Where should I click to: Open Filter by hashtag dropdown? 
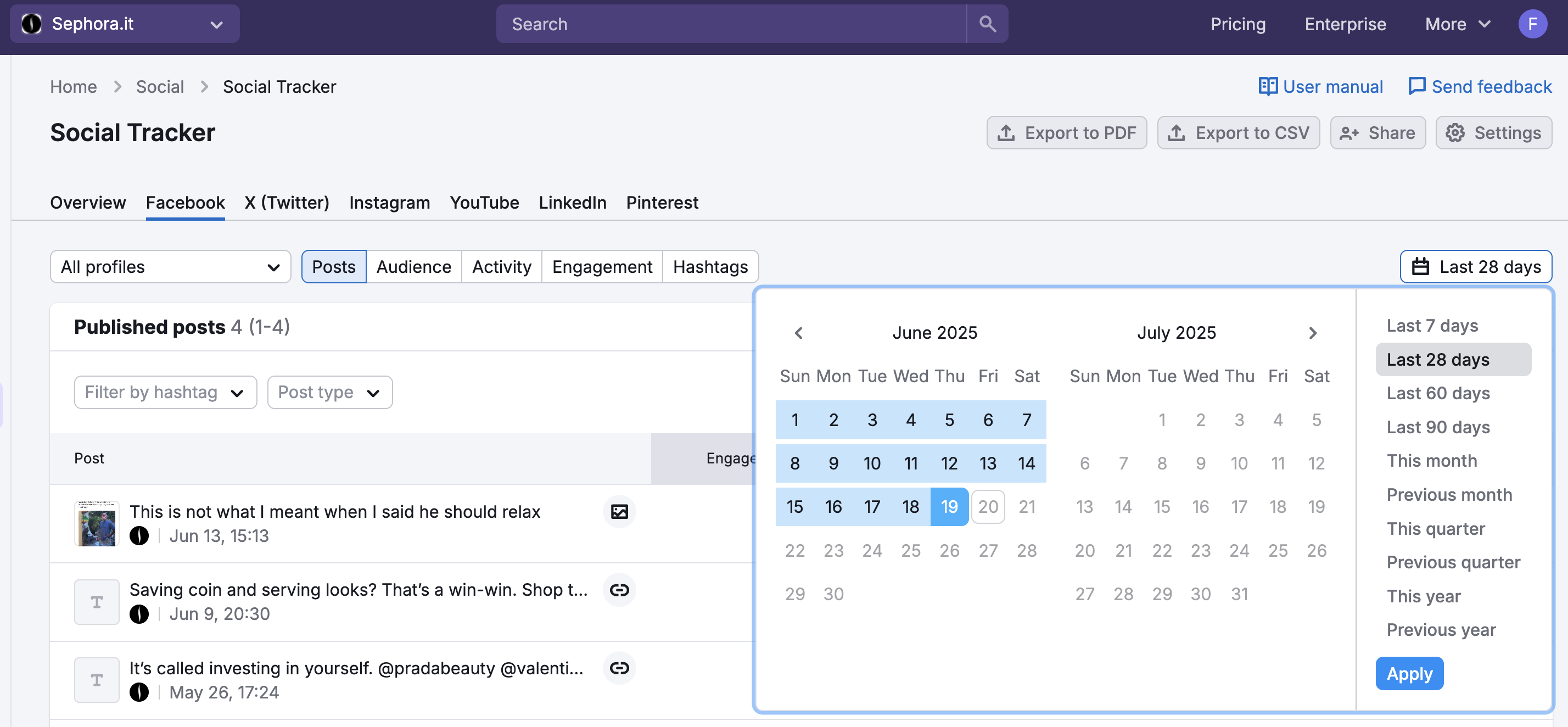point(165,392)
